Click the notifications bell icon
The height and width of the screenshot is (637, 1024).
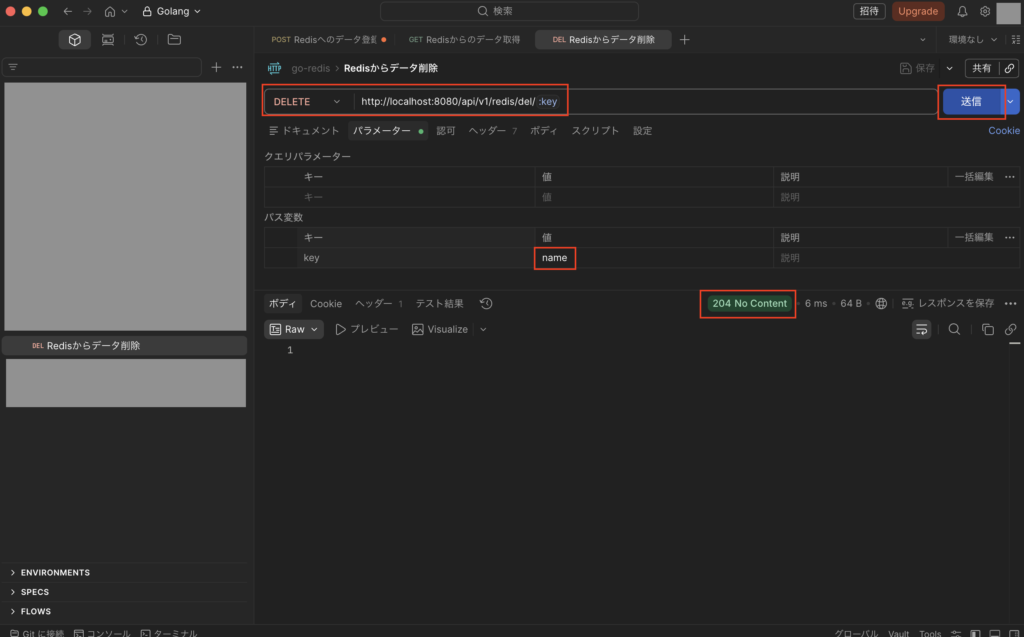pyautogui.click(x=962, y=11)
